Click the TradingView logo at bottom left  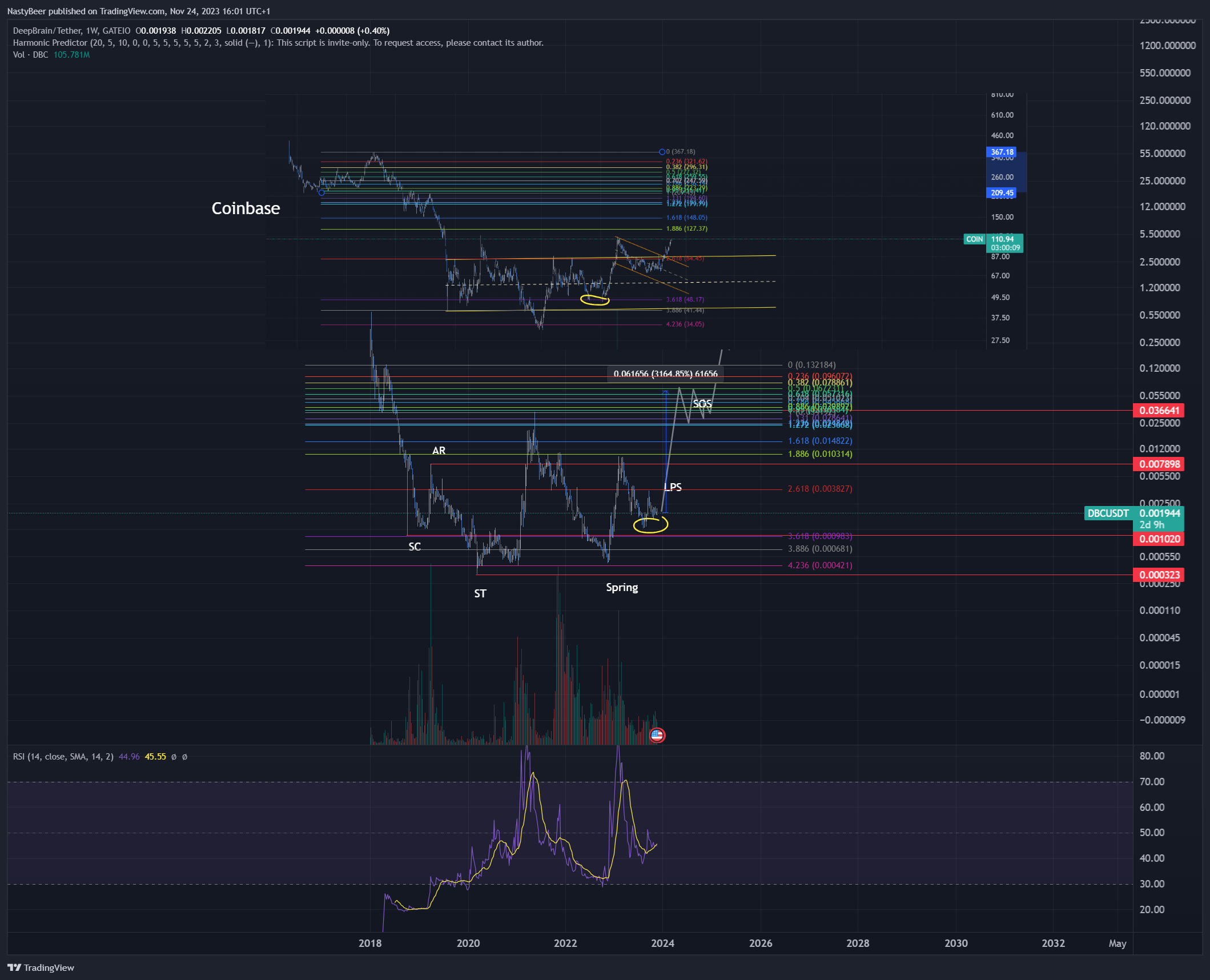point(41,967)
